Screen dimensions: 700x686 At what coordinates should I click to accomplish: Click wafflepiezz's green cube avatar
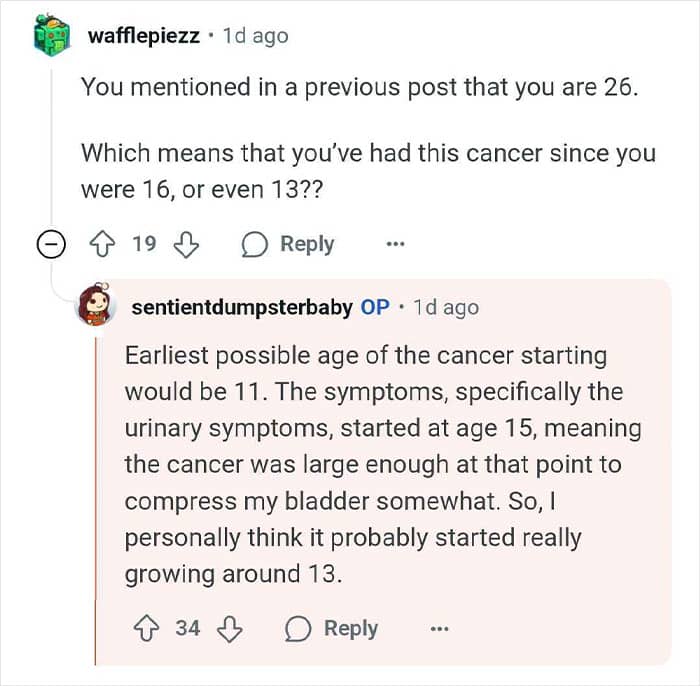click(50, 37)
